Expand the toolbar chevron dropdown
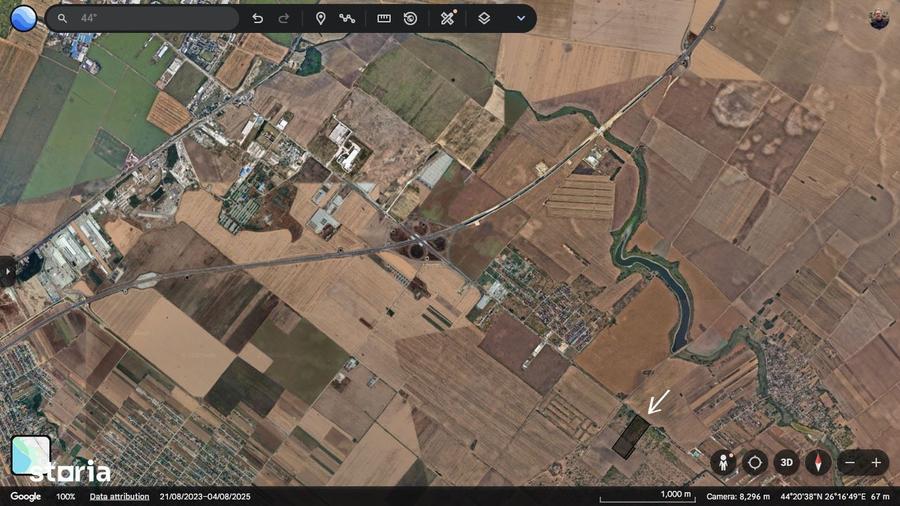 pyautogui.click(x=520, y=18)
